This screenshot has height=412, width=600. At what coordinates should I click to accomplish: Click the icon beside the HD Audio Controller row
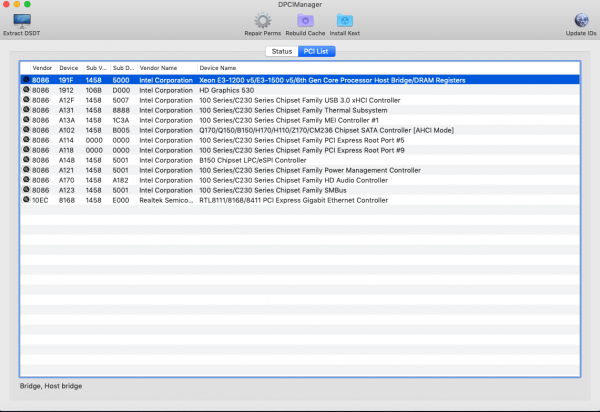click(x=25, y=180)
